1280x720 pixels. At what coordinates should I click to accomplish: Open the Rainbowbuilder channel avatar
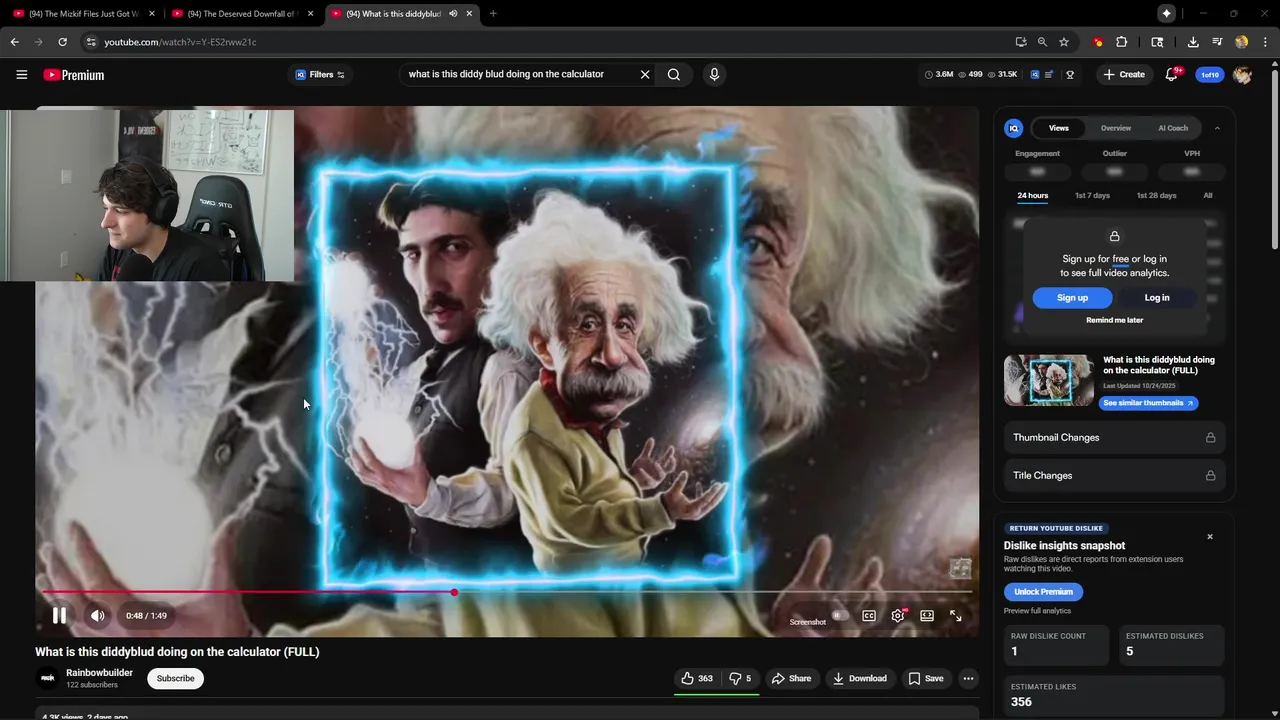[x=48, y=678]
